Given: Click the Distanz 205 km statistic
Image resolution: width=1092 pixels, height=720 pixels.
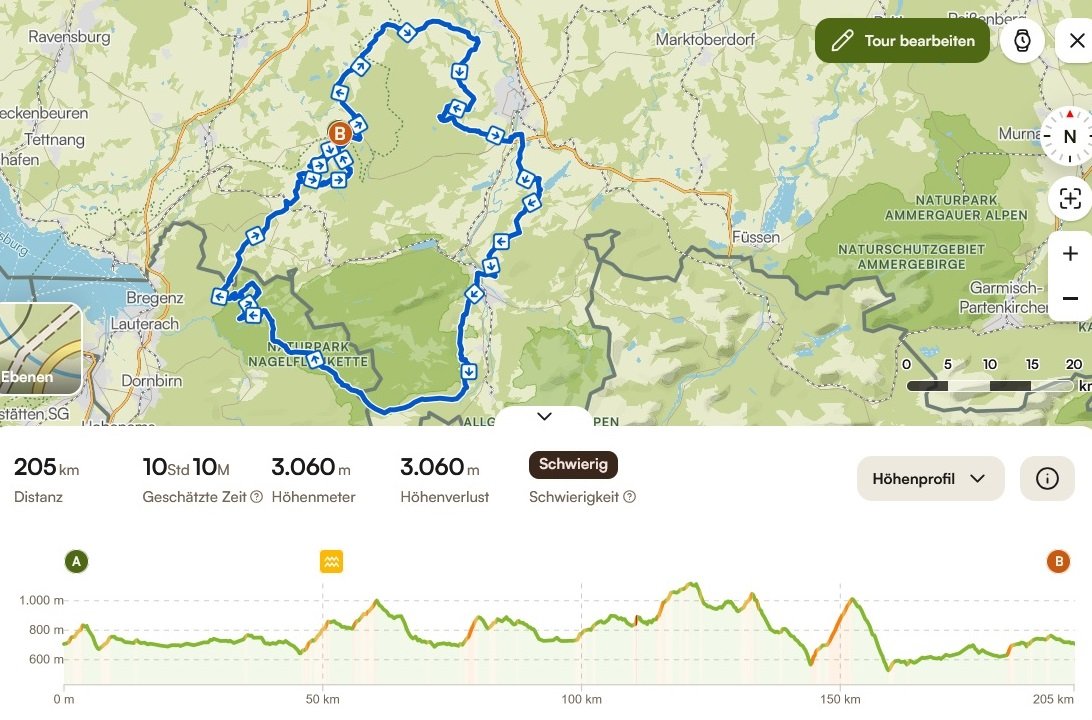Looking at the screenshot, I should point(46,478).
